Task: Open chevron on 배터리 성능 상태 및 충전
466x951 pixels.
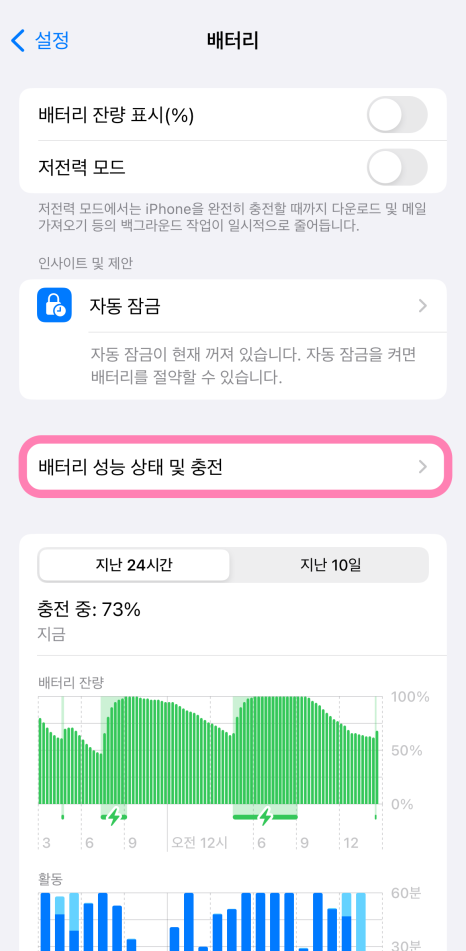Action: (423, 466)
